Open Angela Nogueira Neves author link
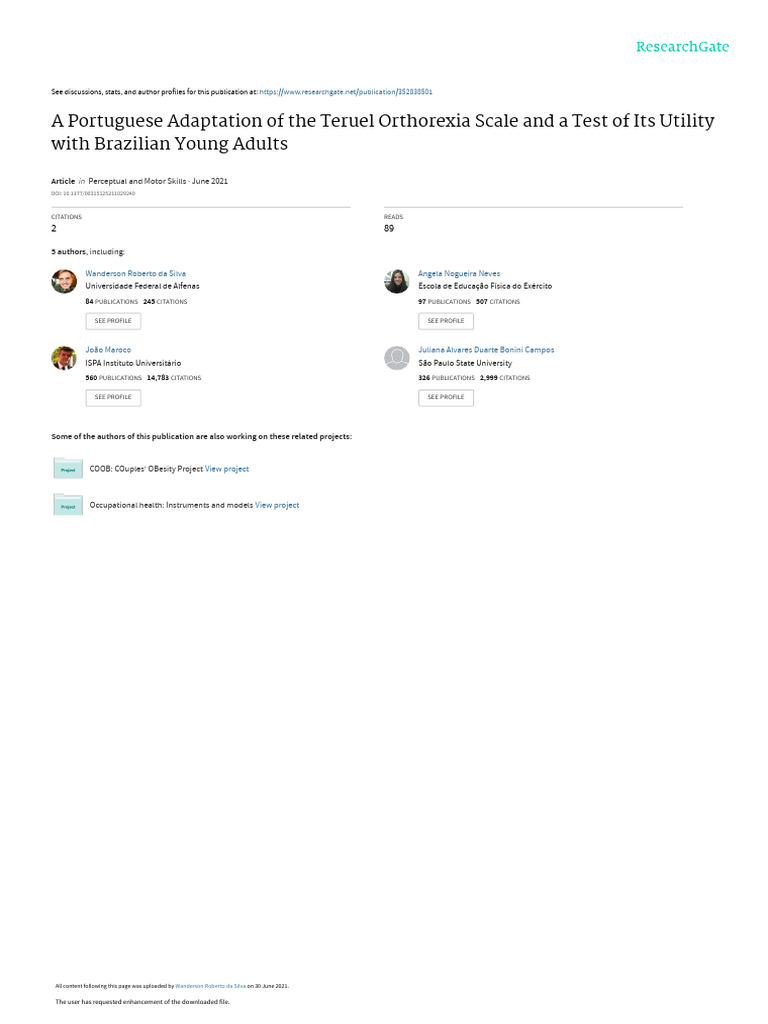 [459, 274]
